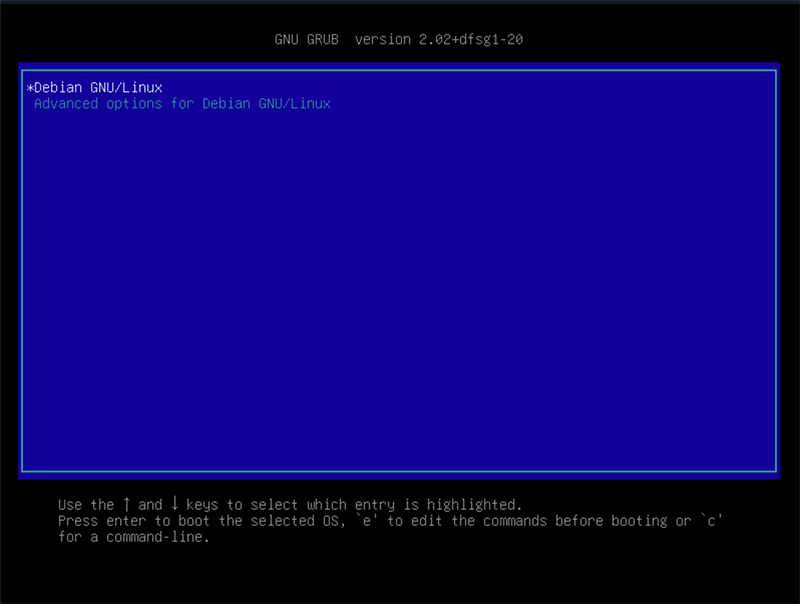The width and height of the screenshot is (800, 604).
Task: Click the 'e' edit key hint
Action: pyautogui.click(x=366, y=521)
